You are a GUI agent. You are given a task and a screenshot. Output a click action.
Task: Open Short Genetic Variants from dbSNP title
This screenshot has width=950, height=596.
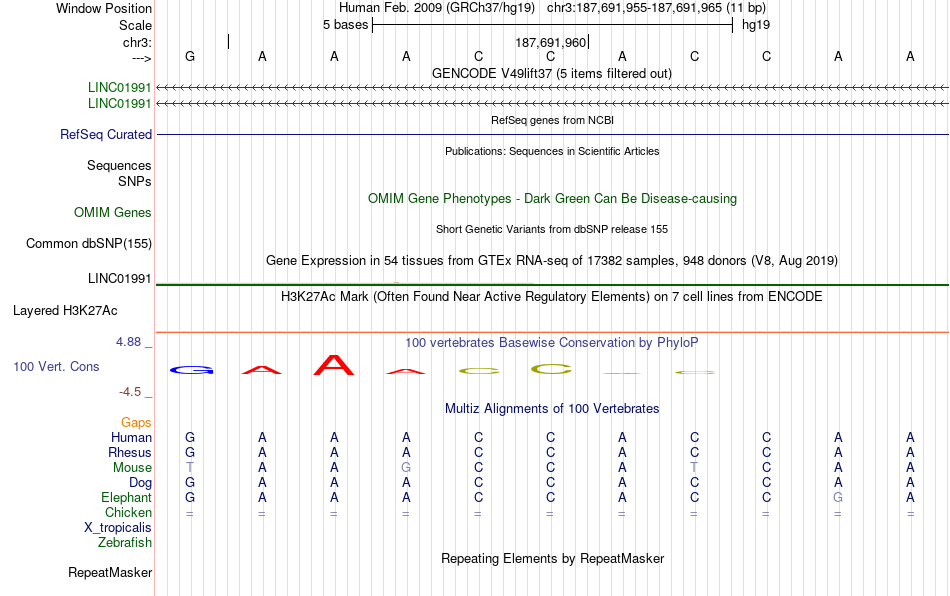(552, 230)
